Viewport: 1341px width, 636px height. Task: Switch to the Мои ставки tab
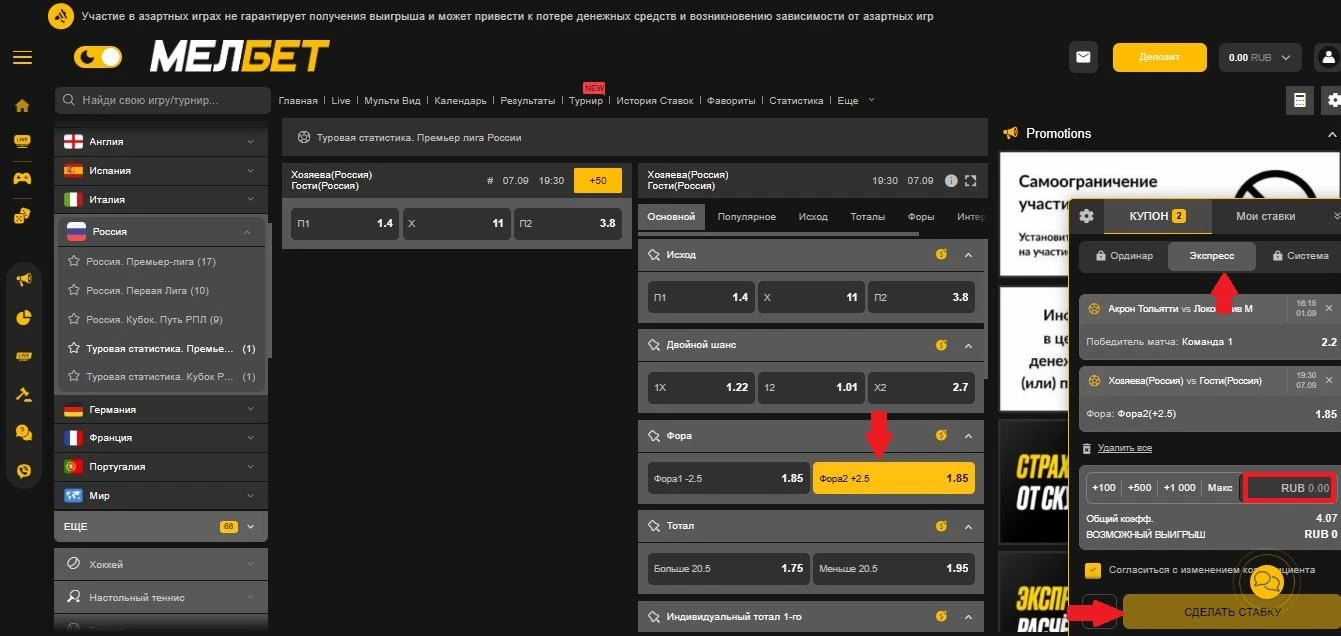tap(1265, 216)
